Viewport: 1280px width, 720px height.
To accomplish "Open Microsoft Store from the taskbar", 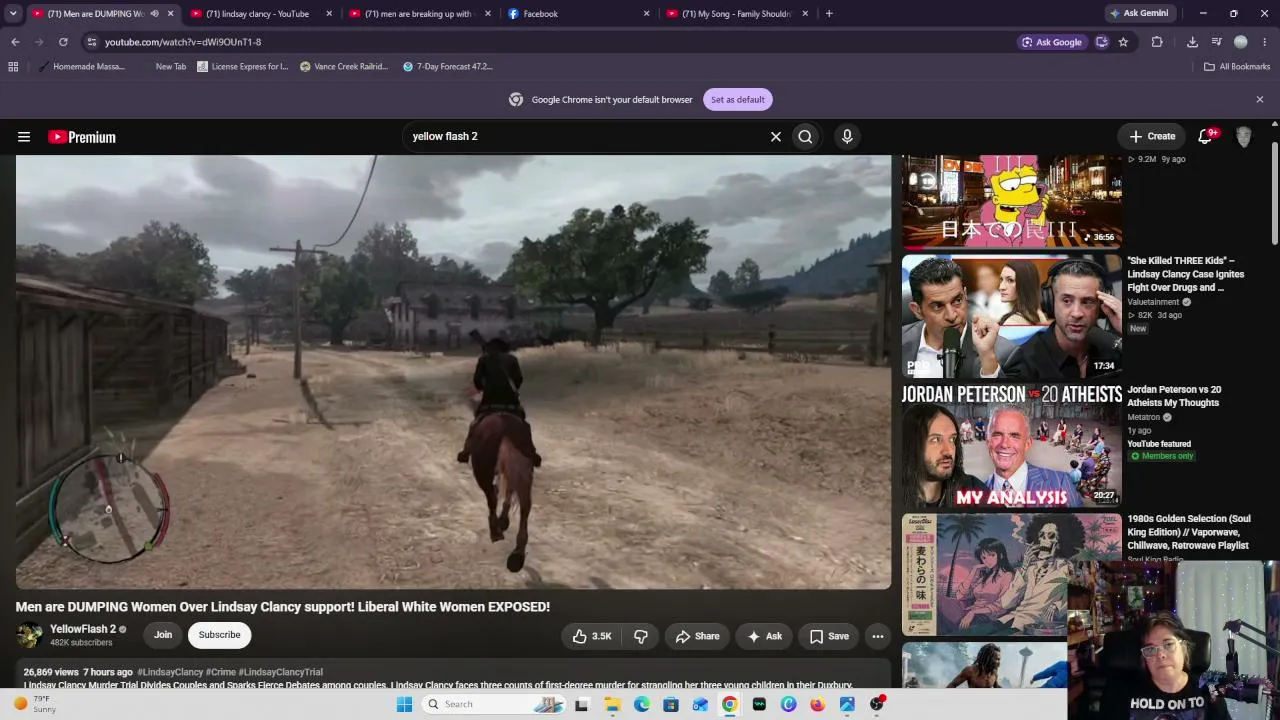I will point(671,704).
